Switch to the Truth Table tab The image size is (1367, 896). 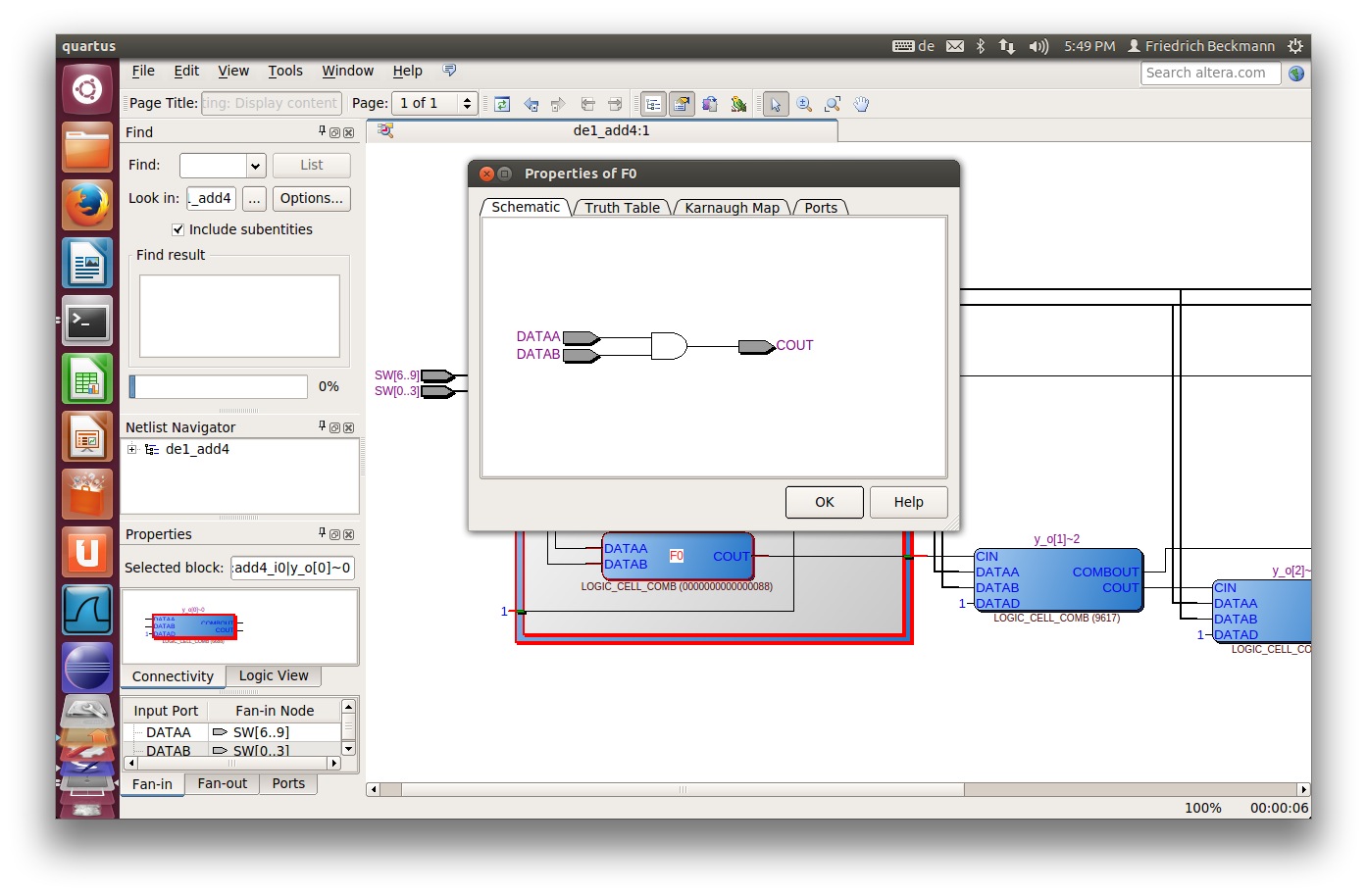tap(622, 208)
